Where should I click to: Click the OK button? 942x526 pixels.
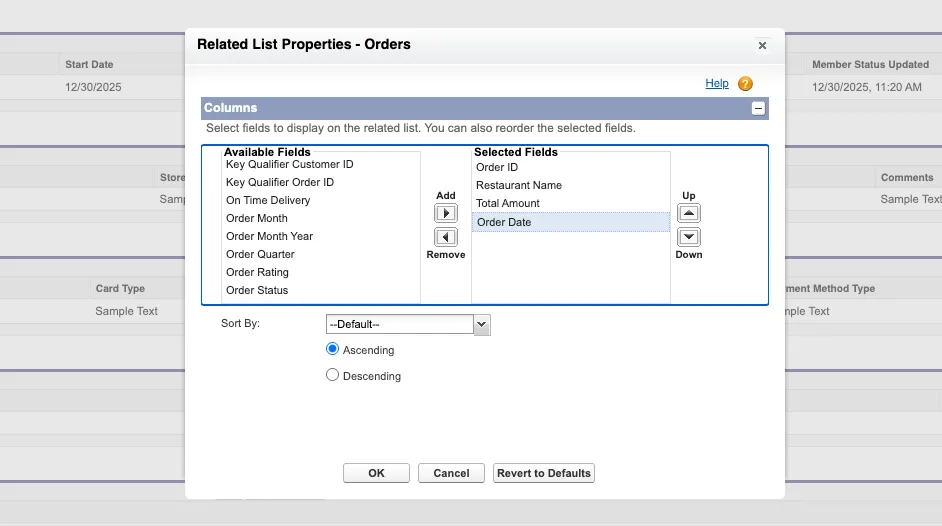click(376, 473)
